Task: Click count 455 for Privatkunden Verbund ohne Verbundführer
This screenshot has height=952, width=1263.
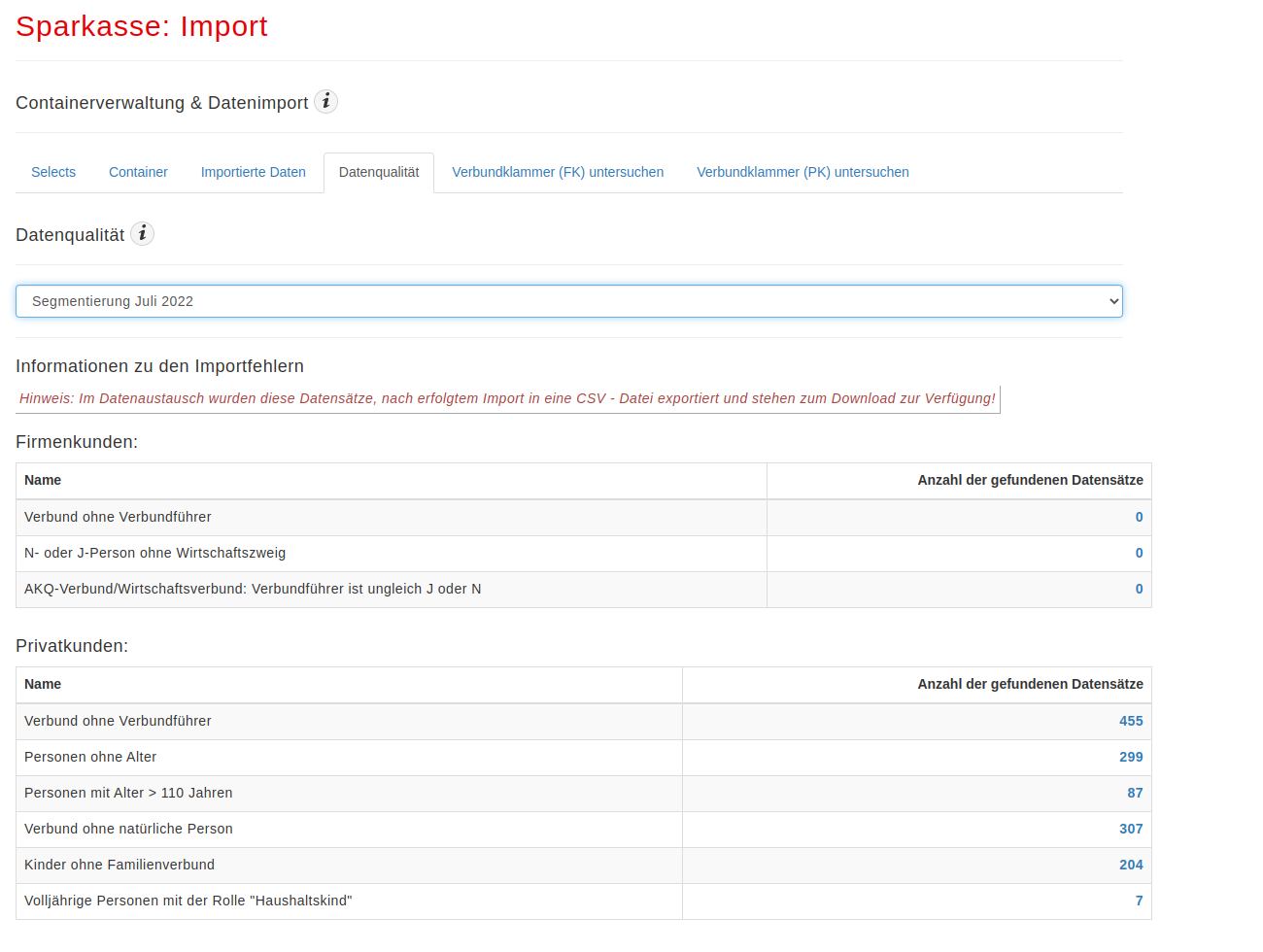Action: click(1131, 721)
